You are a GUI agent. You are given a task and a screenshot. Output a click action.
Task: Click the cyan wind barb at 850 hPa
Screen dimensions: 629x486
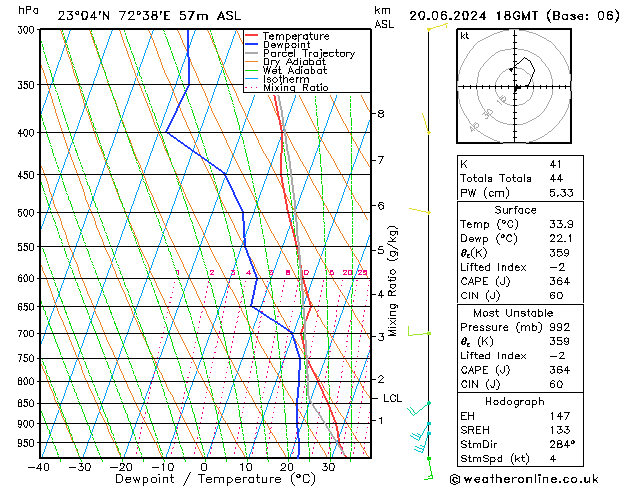[418, 409]
